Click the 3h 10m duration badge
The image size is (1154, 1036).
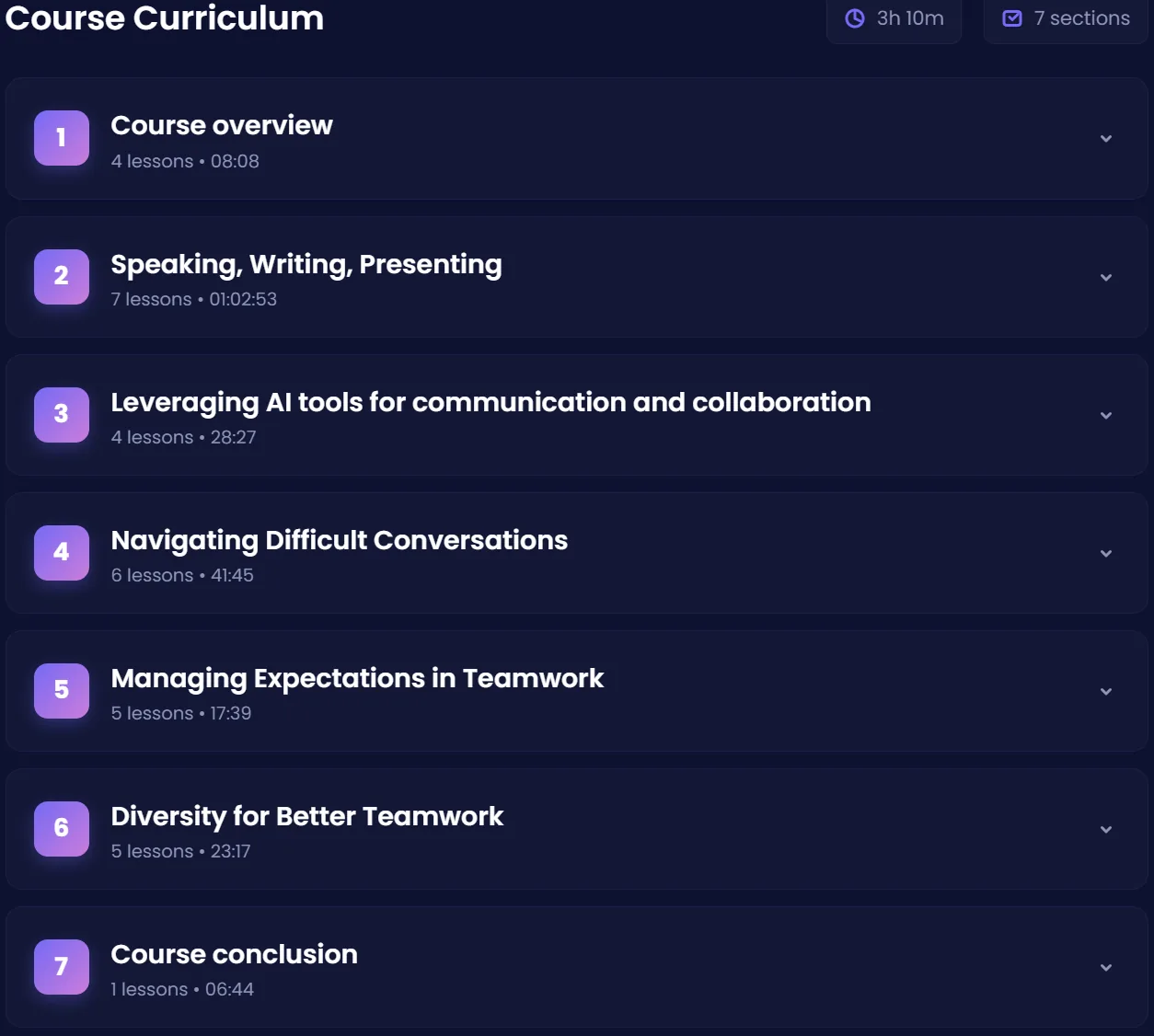(894, 18)
